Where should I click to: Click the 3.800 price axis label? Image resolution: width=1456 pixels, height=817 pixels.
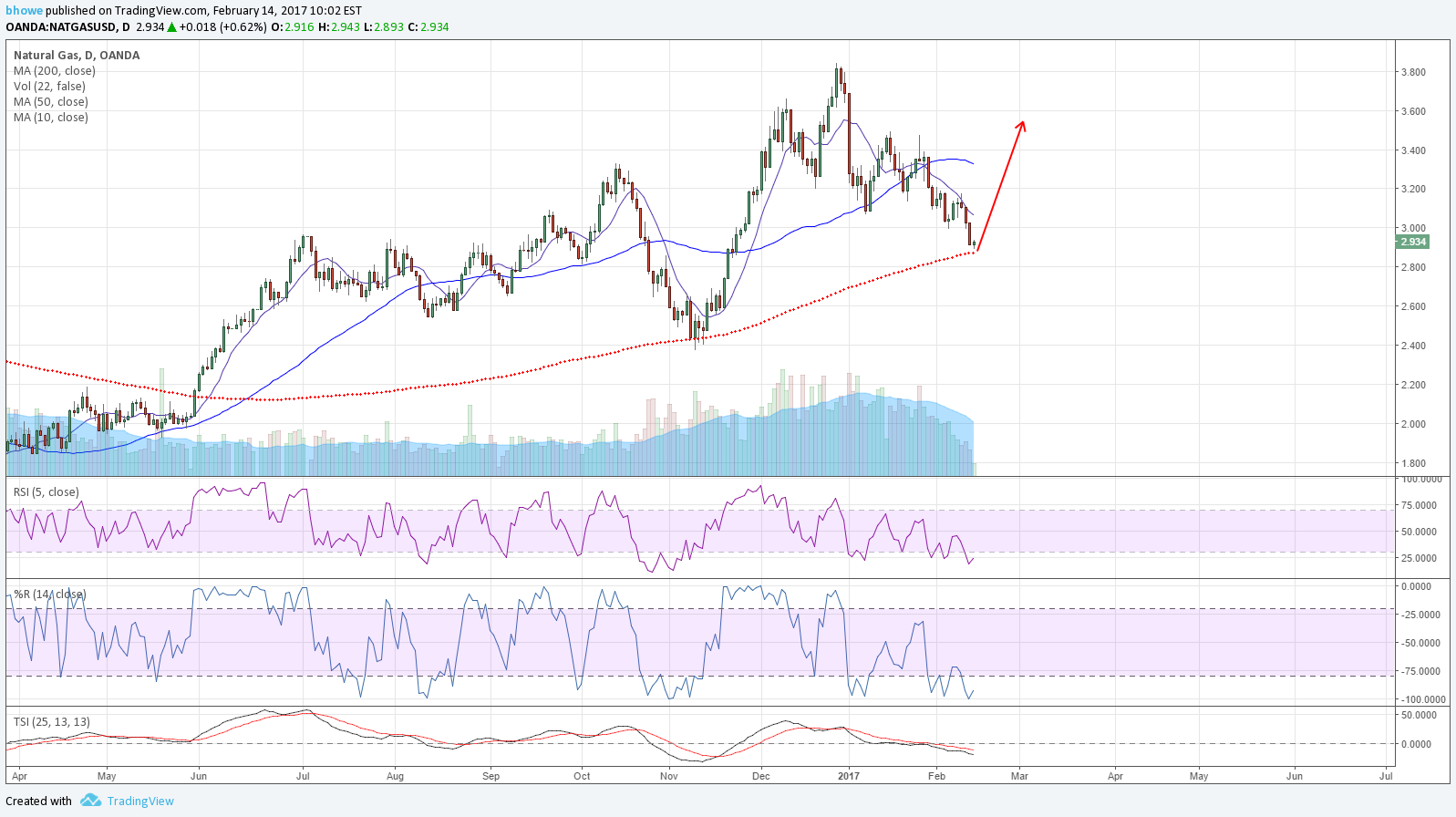pos(1414,72)
